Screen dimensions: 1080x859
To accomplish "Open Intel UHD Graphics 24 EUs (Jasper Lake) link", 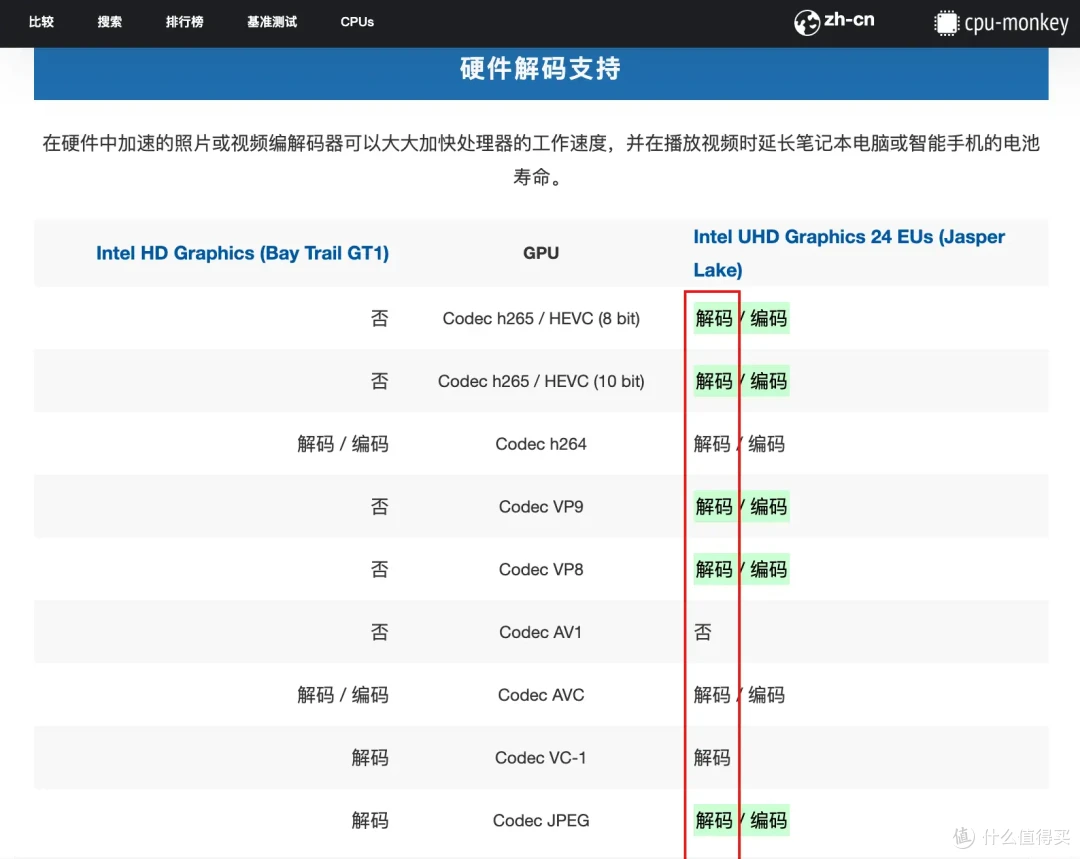I will coord(849,253).
